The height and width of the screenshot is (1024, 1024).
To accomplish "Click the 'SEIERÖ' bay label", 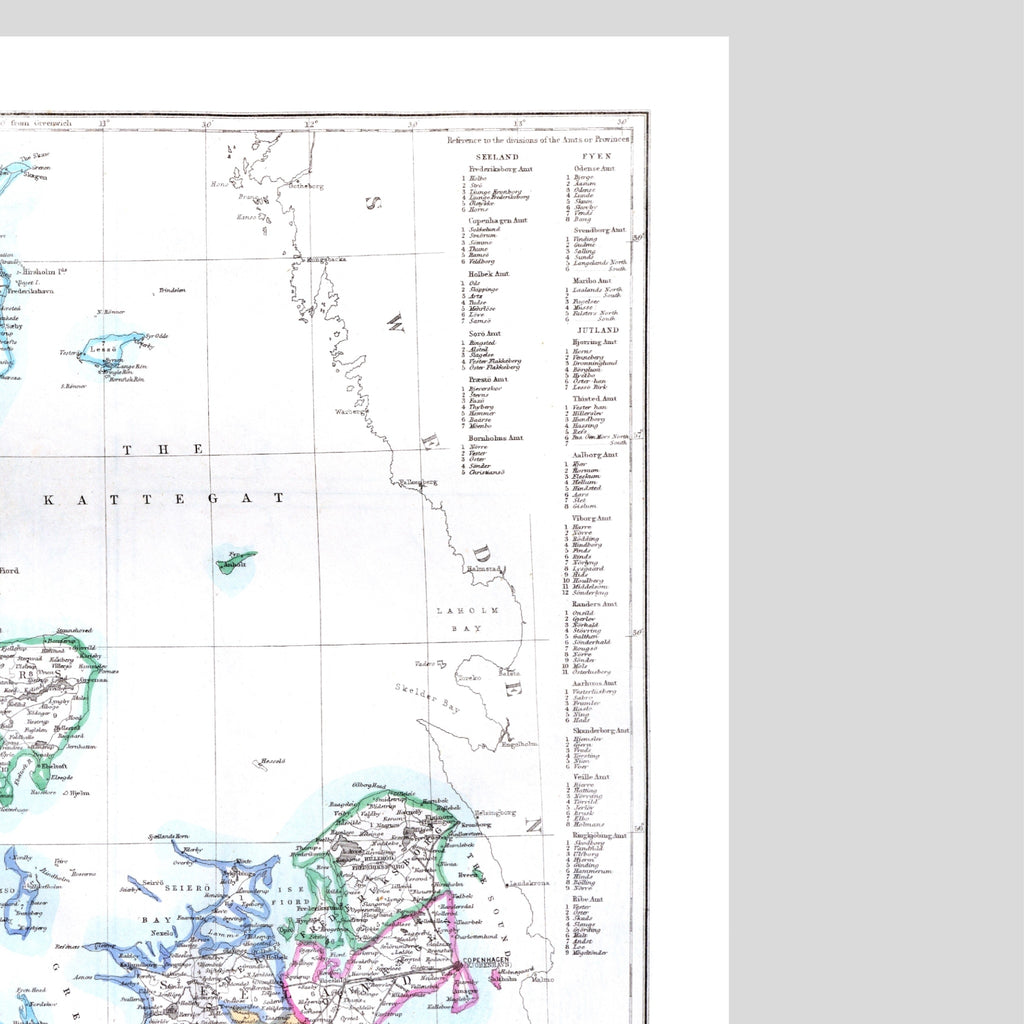I will [187, 888].
